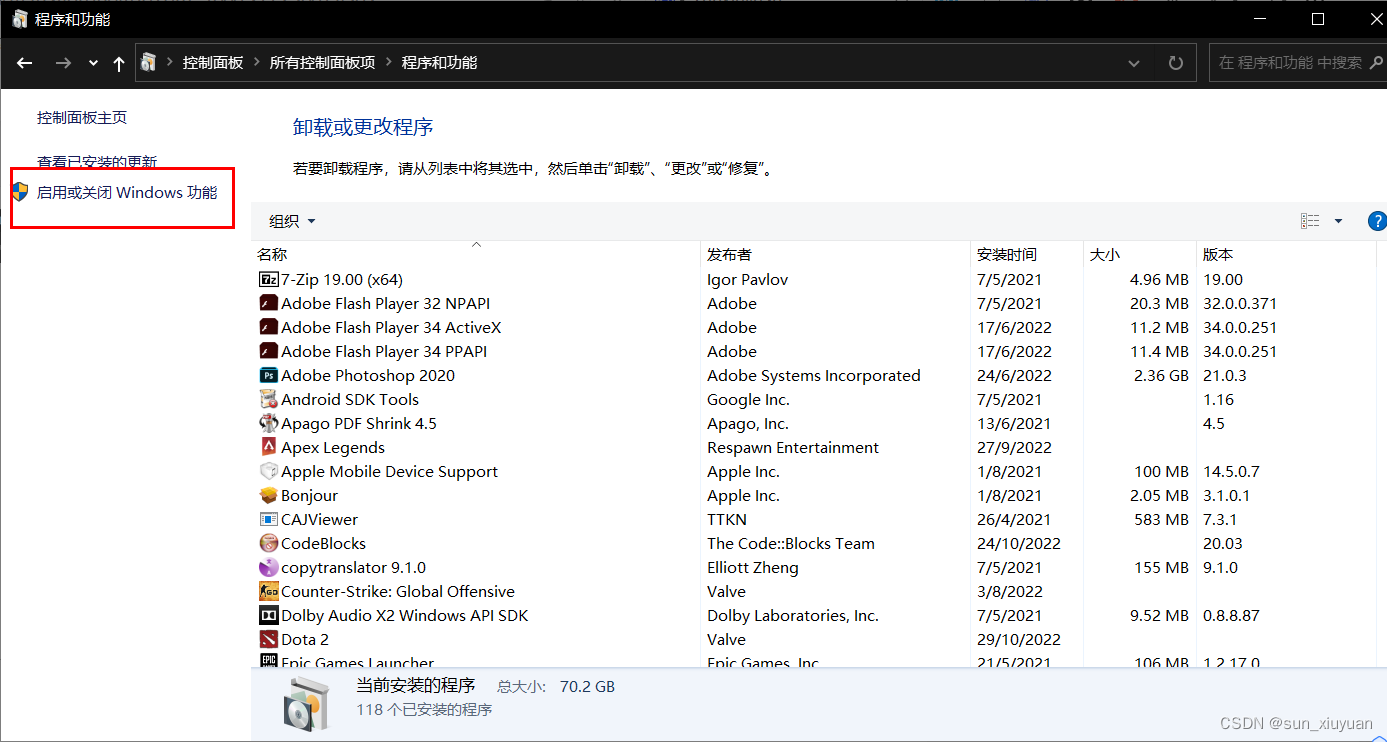Click the Adobe Flash Player 34 PPAPI icon

pos(268,352)
